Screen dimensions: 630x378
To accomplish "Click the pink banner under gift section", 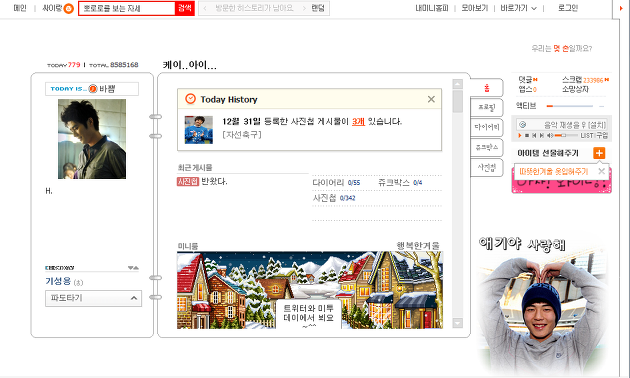I will pyautogui.click(x=561, y=186).
